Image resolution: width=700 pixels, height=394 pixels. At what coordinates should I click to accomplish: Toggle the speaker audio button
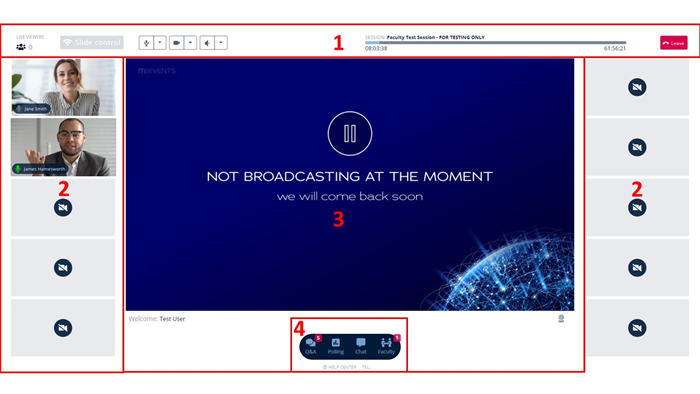coord(207,43)
